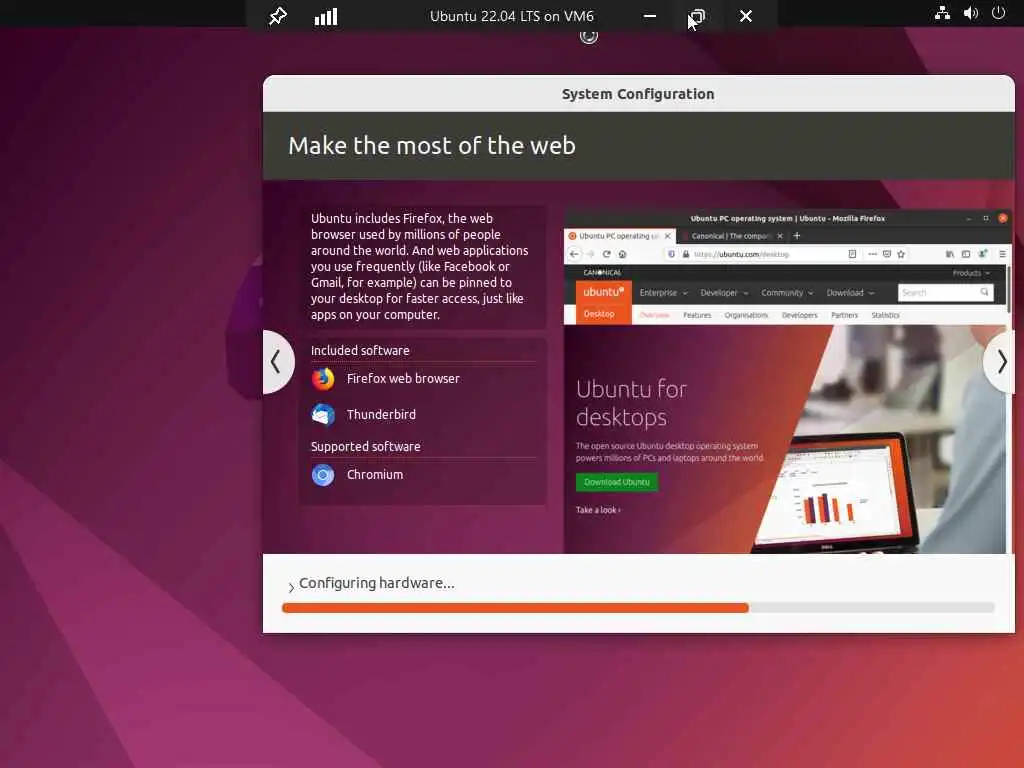Screen dimensions: 1024x768
Task: Click the orange installation progress bar
Action: (x=515, y=608)
